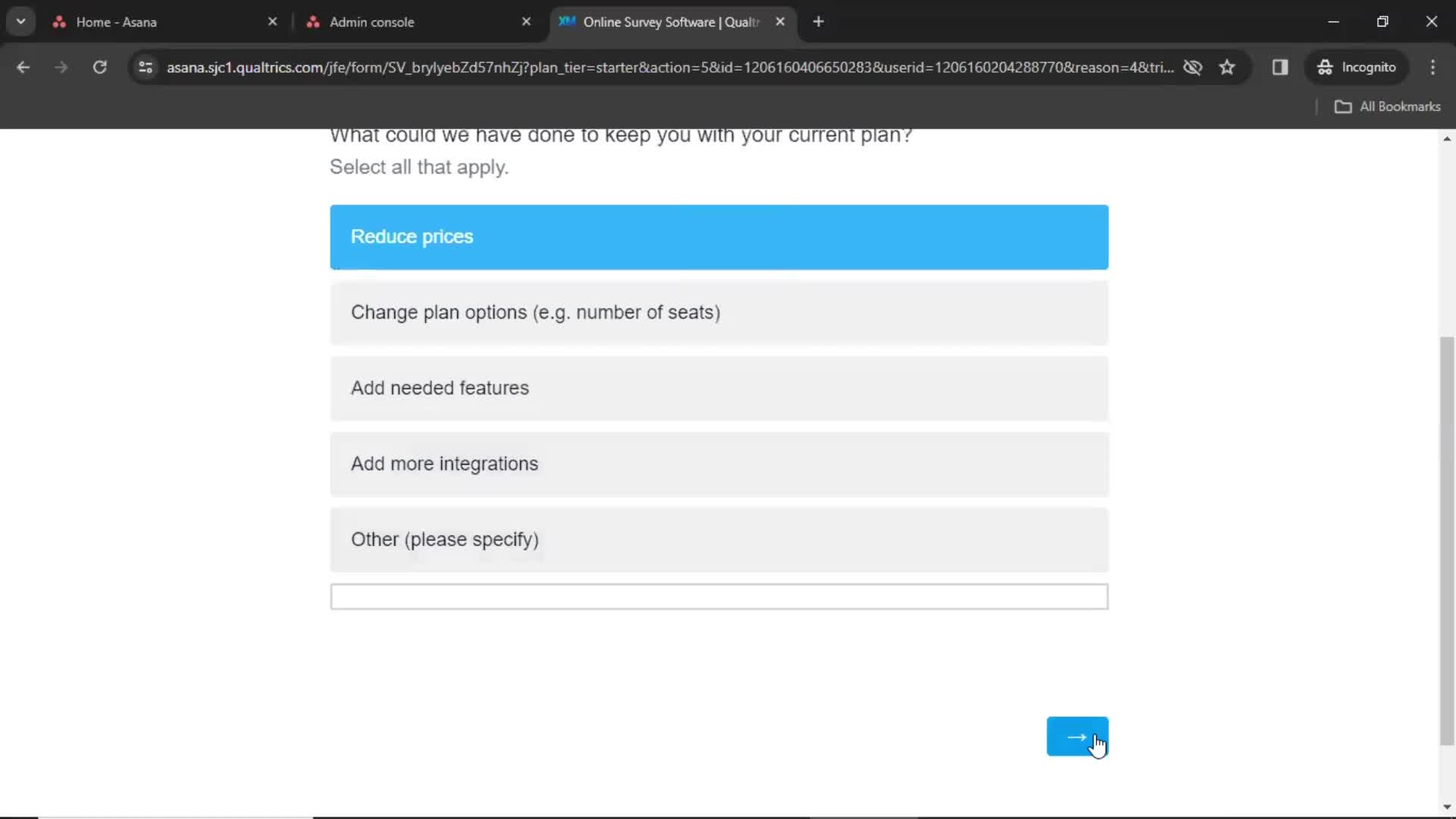Click the browser back navigation arrow
Viewport: 1456px width, 819px height.
[24, 67]
